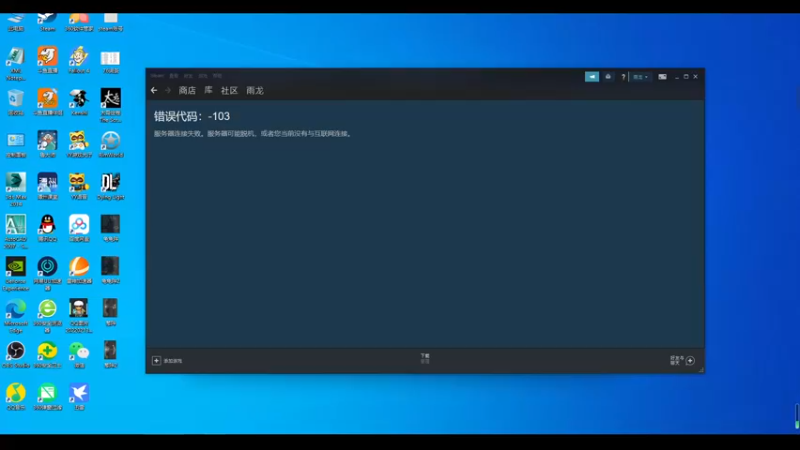Viewport: 800px width, 450px height.
Task: Open the 商店 store tab
Action: point(187,90)
